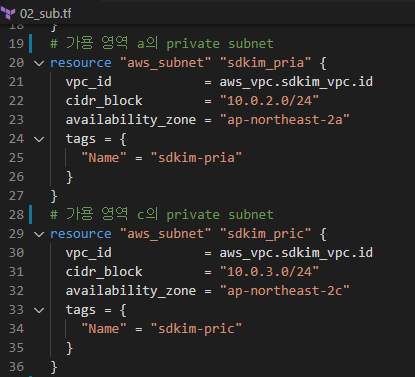The image size is (415, 377).
Task: Click the resource keyword on line 20
Action: [x=81, y=63]
